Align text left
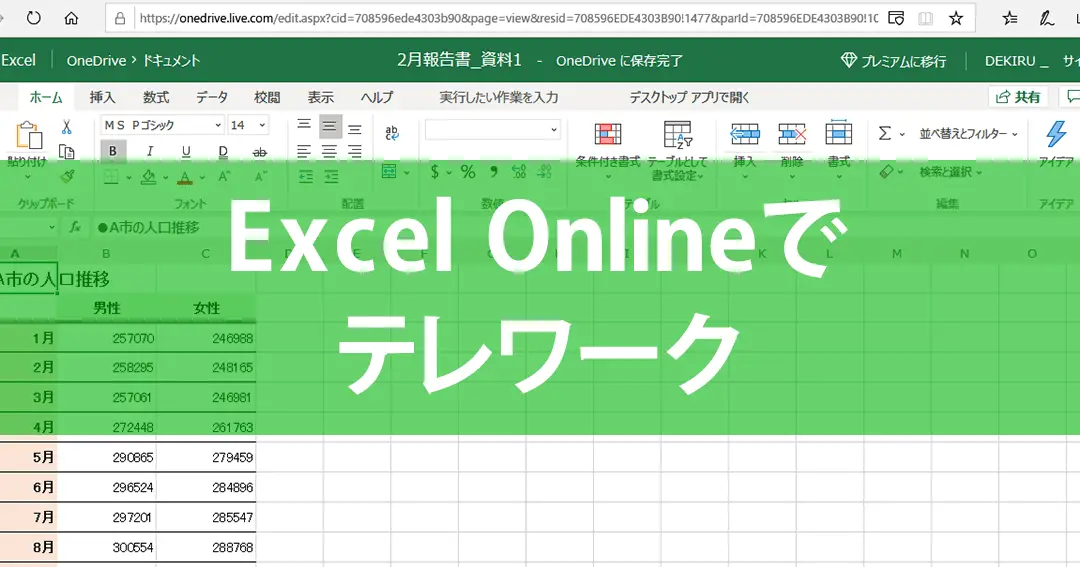Screen dimensions: 1080x567 click(304, 151)
